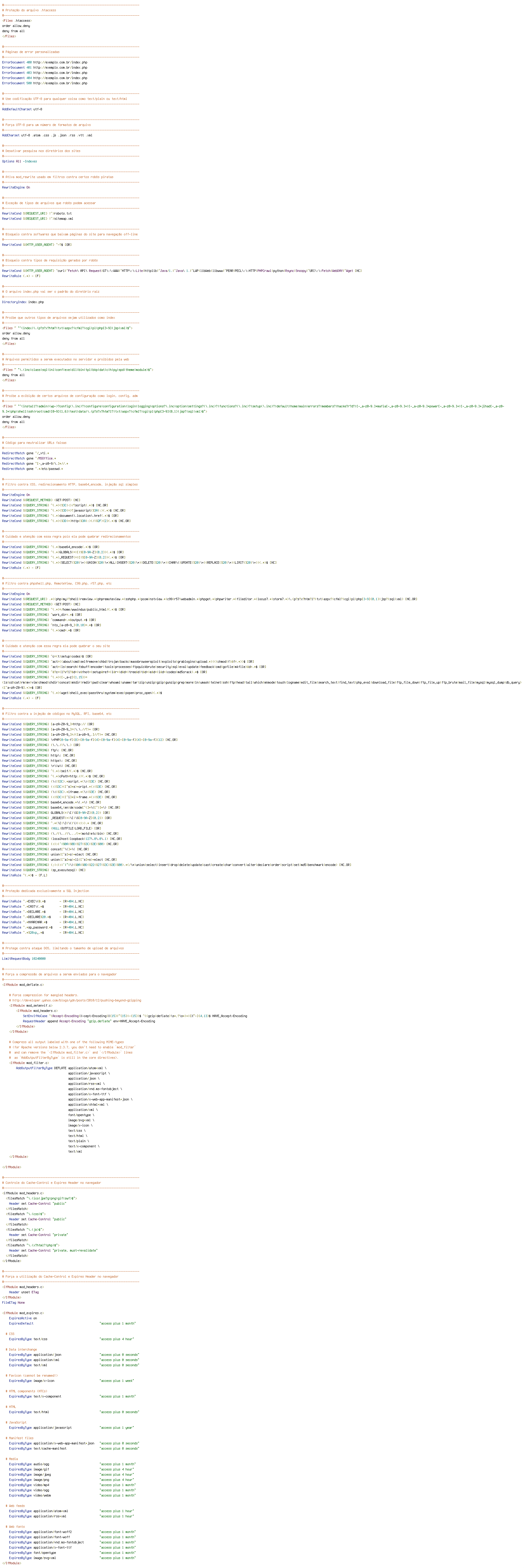Select the 'AddDefaultCharset utf-8' directive
This screenshot has width=524, height=1568.
(x=22, y=109)
